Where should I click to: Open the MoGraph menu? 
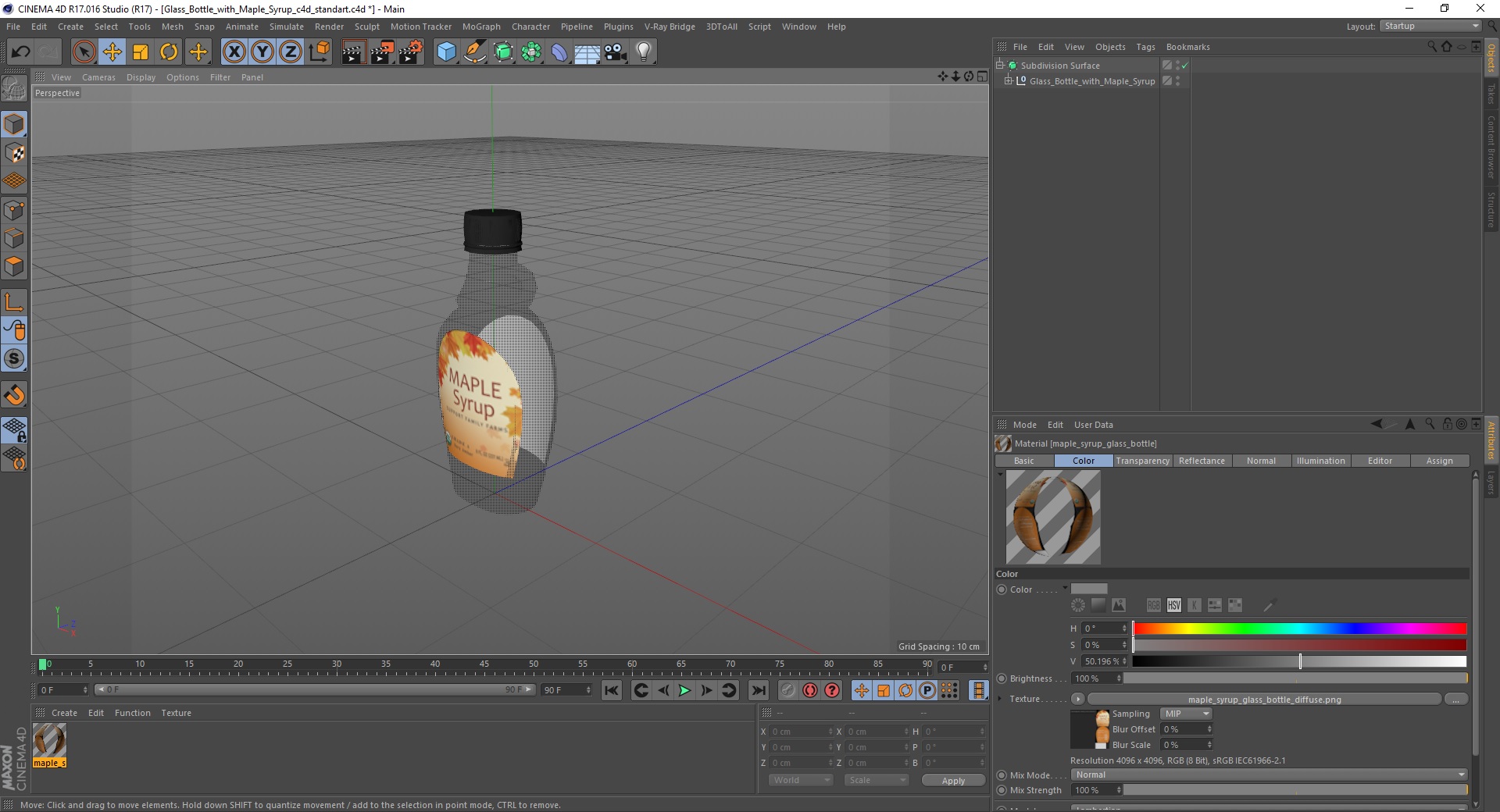481,27
